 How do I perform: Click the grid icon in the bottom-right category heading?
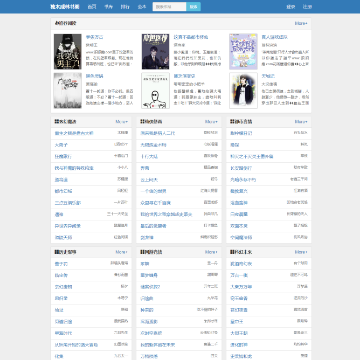232,252
